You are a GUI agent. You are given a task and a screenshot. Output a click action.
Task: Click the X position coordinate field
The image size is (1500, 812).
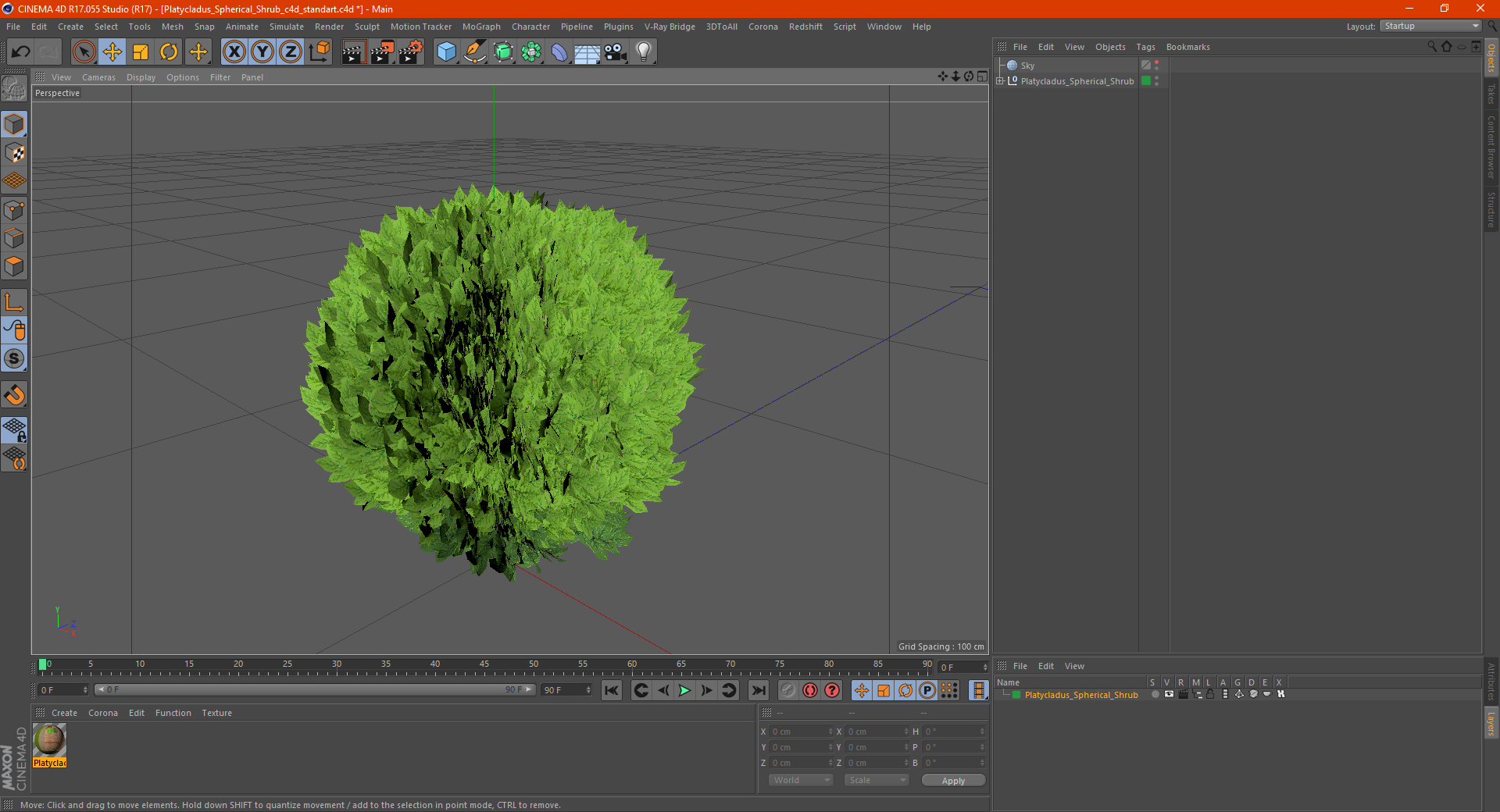pyautogui.click(x=802, y=732)
